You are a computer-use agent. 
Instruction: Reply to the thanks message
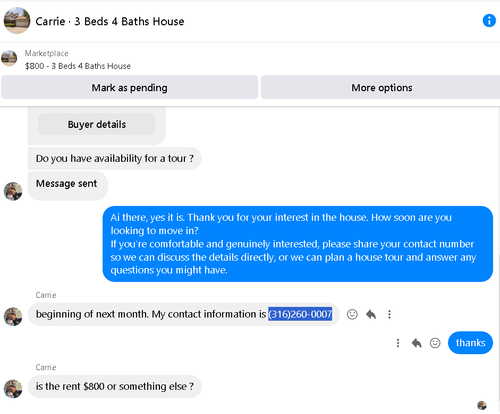pyautogui.click(x=416, y=343)
